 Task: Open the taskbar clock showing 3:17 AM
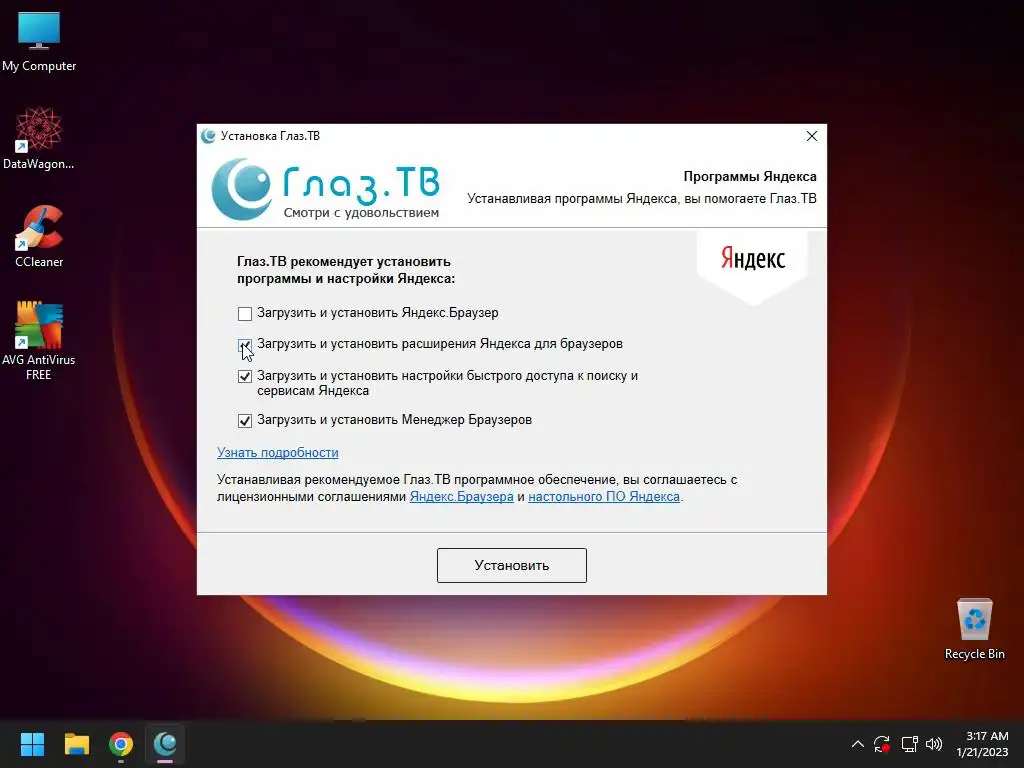click(983, 744)
